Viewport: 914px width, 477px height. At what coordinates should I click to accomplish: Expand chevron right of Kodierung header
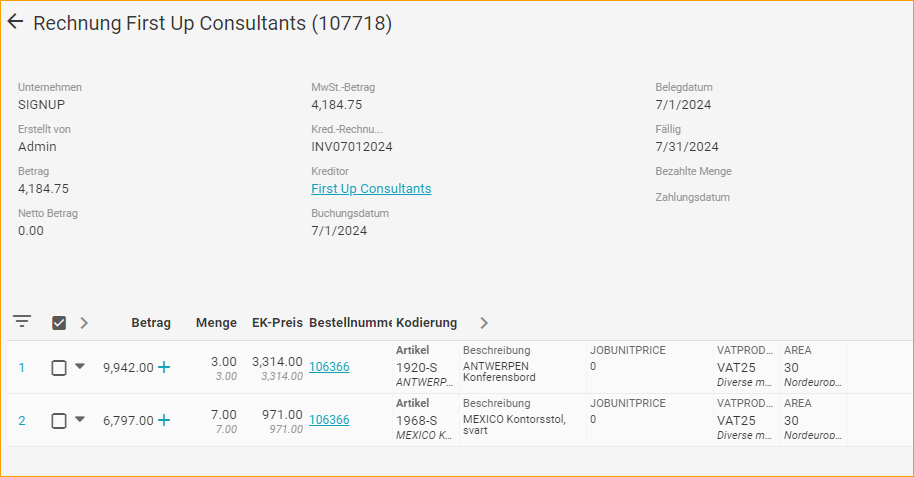pos(484,323)
